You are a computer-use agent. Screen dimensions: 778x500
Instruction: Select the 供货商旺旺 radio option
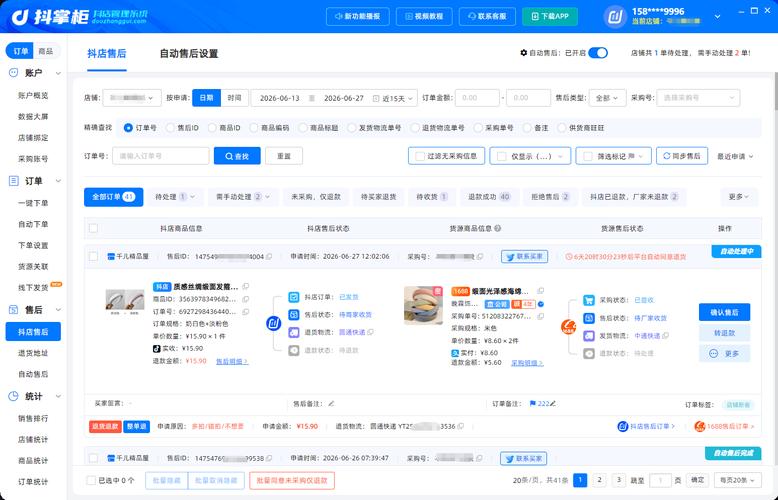(x=561, y=128)
